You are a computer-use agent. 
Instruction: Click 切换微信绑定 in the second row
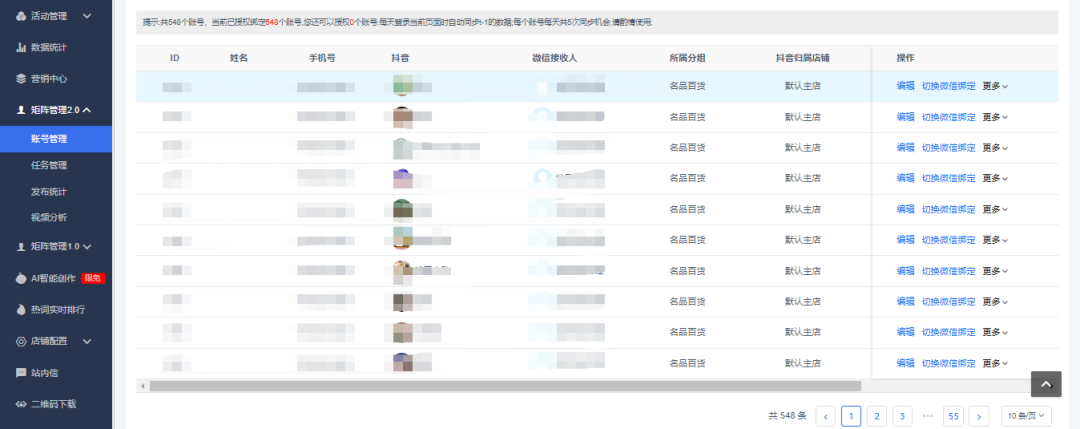tap(948, 117)
